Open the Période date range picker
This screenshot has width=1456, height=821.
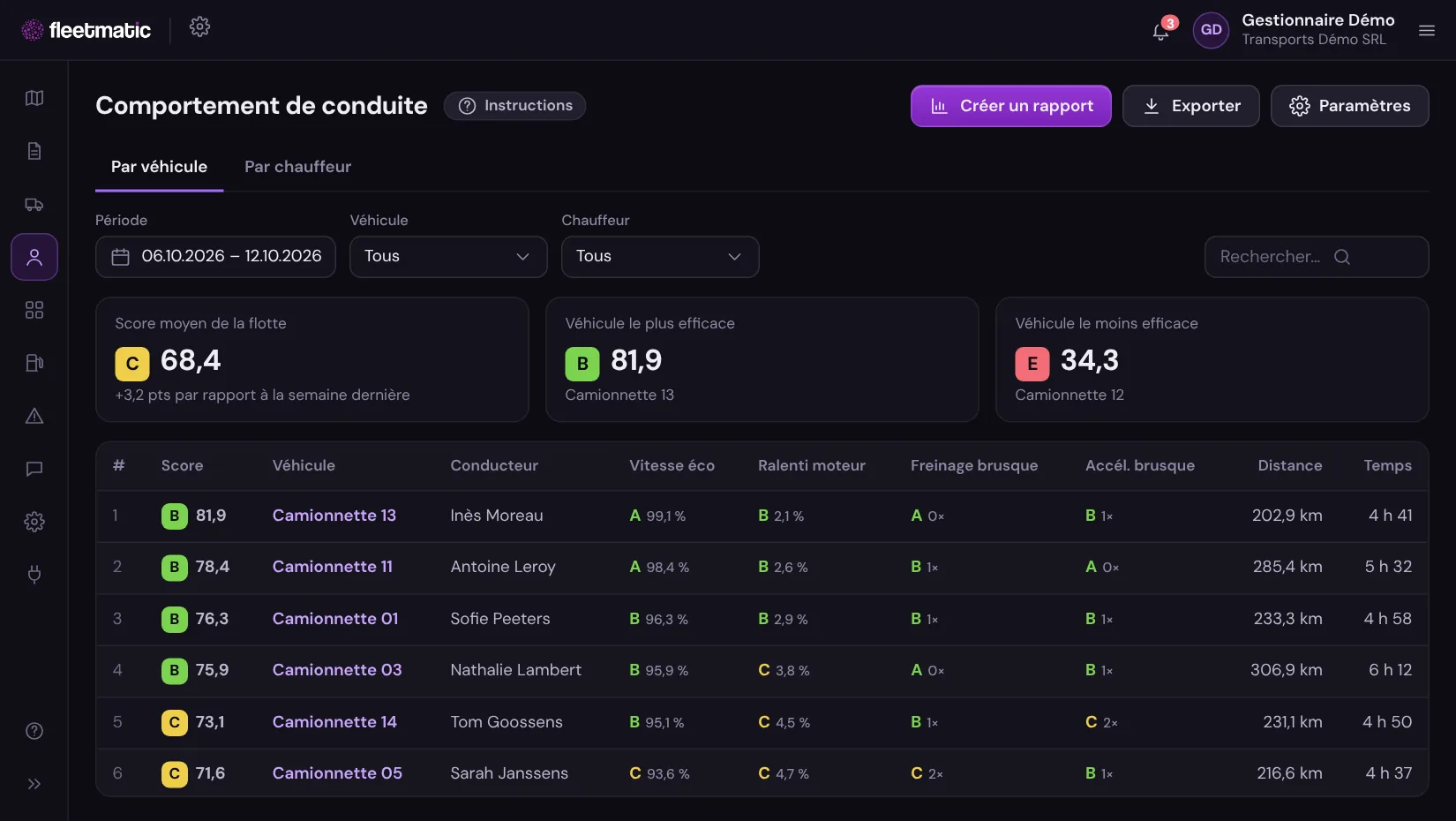click(x=215, y=257)
